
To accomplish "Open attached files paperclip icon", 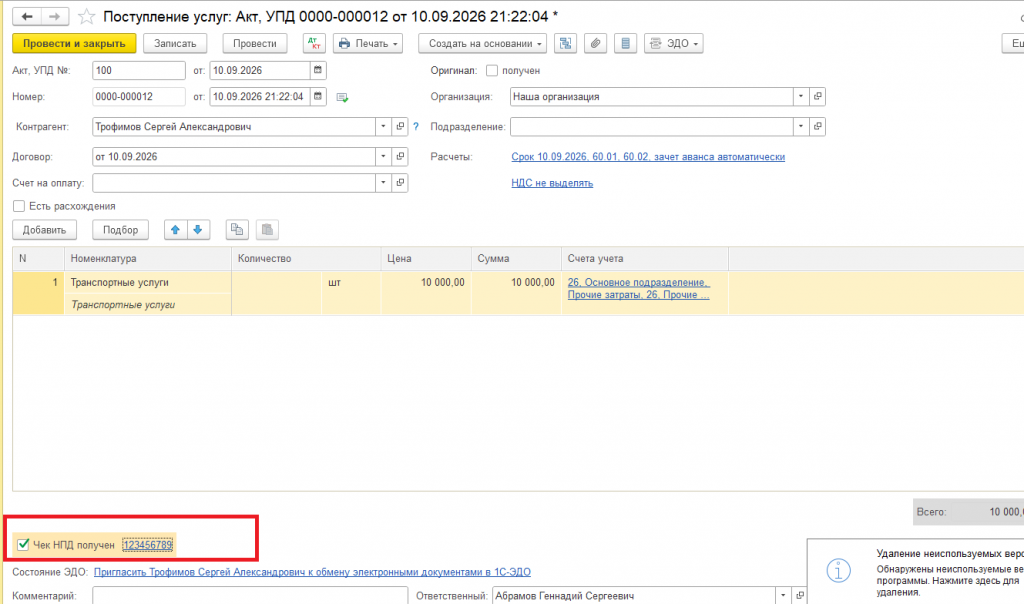I will [595, 44].
